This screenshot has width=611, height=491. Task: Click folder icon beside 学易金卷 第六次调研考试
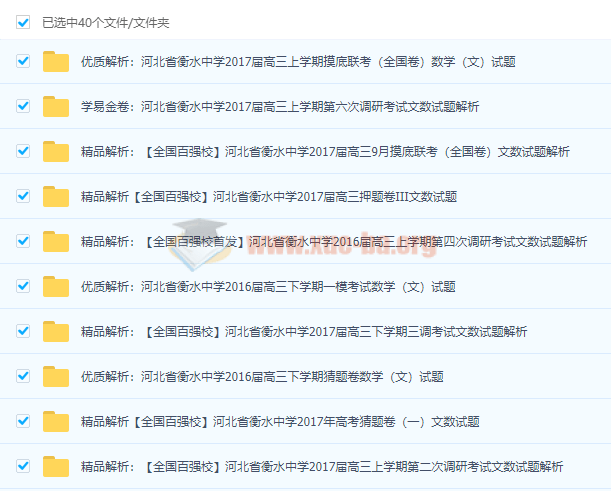click(x=56, y=106)
